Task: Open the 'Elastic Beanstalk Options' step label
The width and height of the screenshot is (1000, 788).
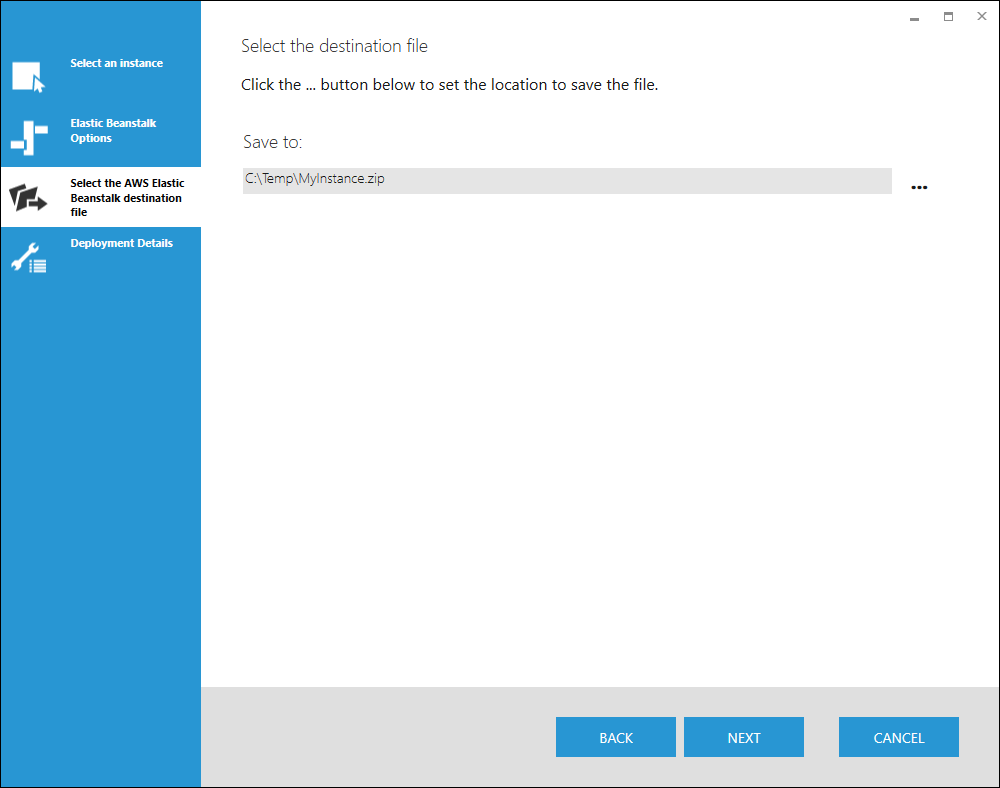Action: 113,131
